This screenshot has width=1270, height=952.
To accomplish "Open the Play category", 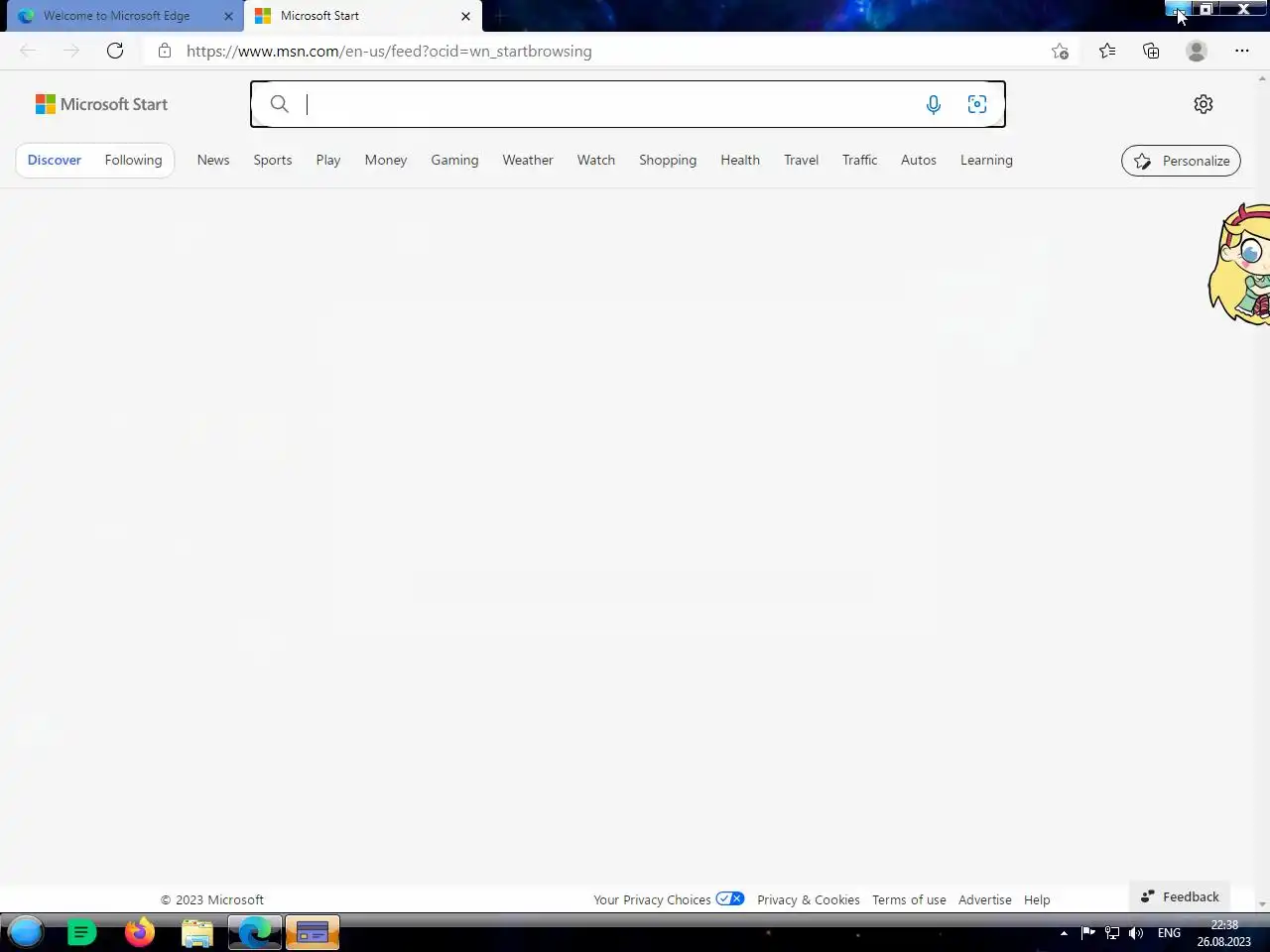I will click(328, 160).
